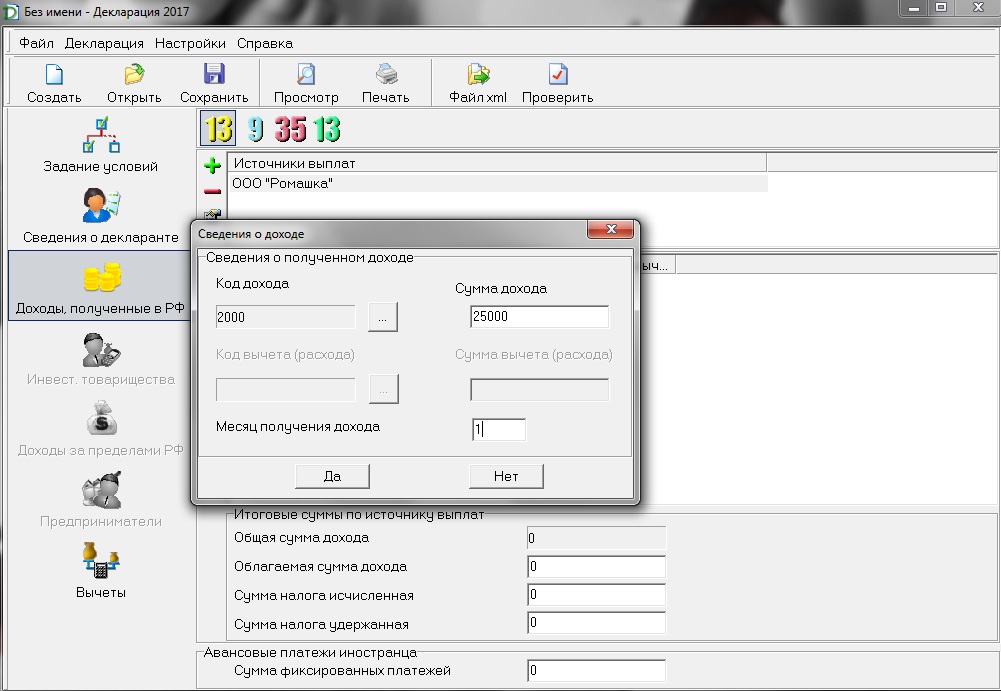This screenshot has width=1001, height=691.
Task: Add payment source with green plus
Action: coord(212,166)
